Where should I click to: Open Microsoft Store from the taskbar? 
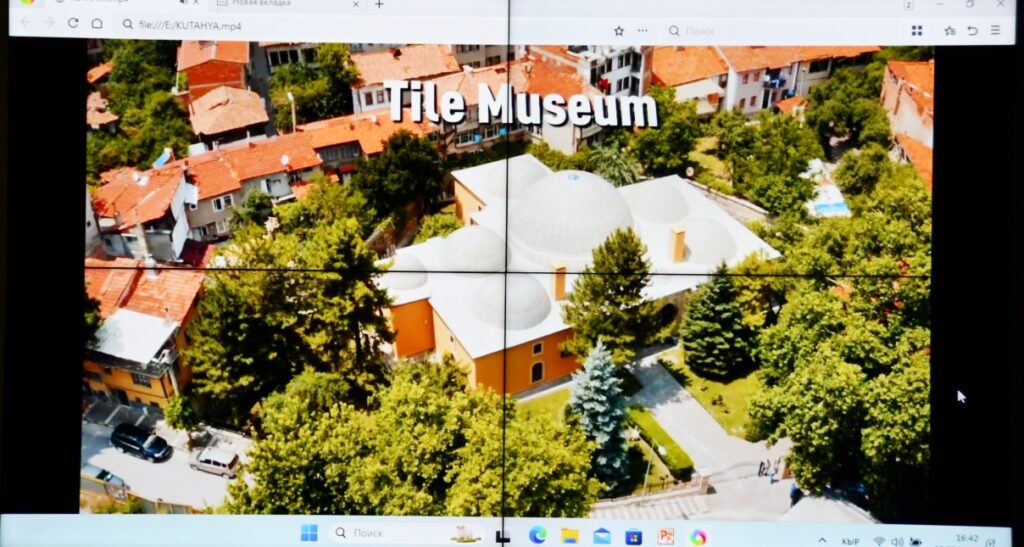click(633, 537)
